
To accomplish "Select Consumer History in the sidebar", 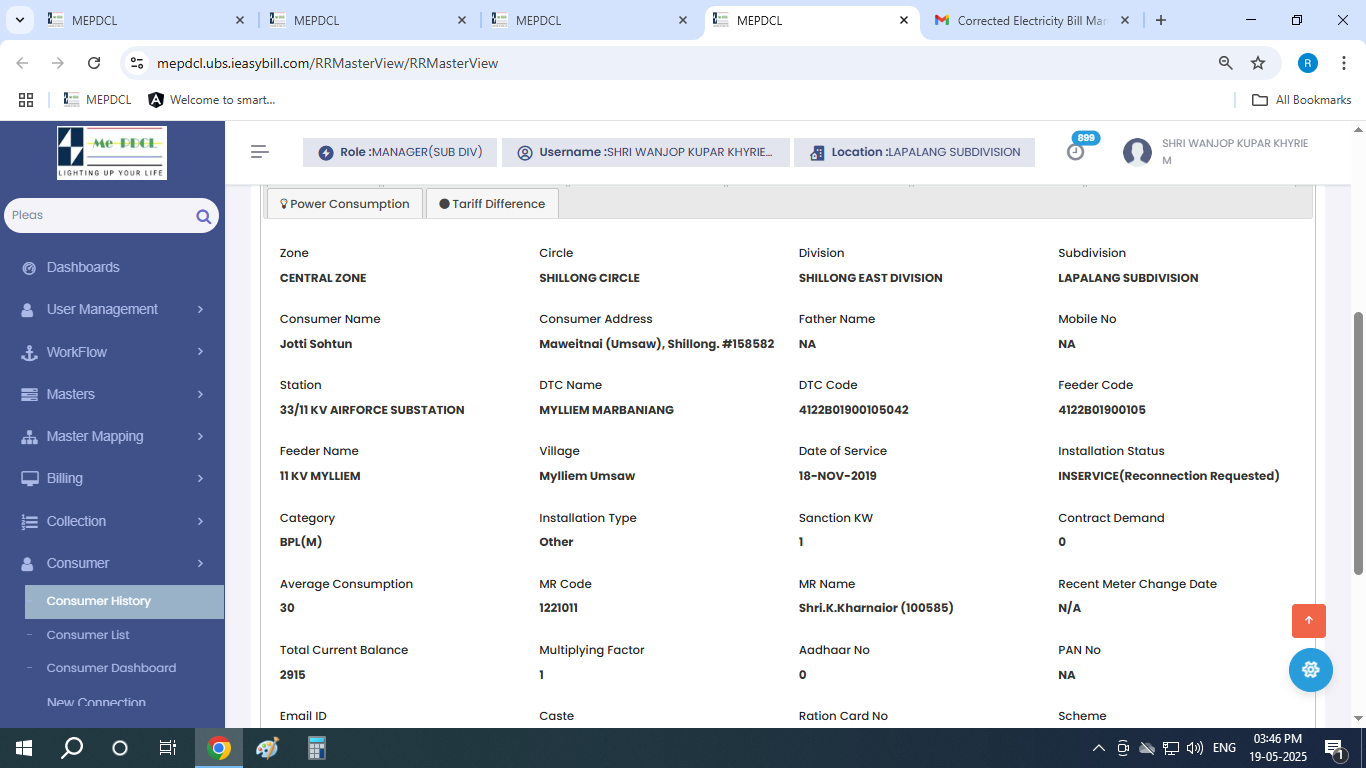I will tap(124, 601).
